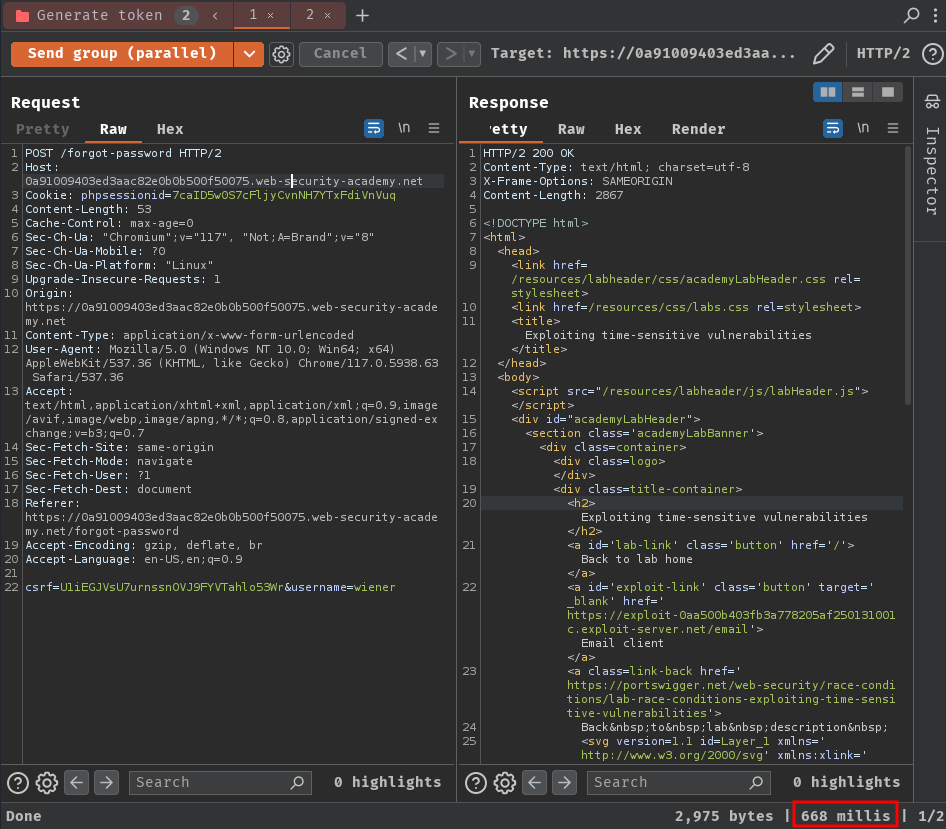The height and width of the screenshot is (829, 946).
Task: Switch request view to Pretty
Action: pyautogui.click(x=42, y=129)
